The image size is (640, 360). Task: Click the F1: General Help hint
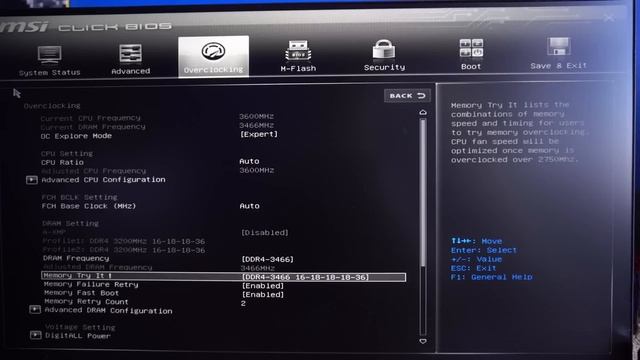coord(491,277)
